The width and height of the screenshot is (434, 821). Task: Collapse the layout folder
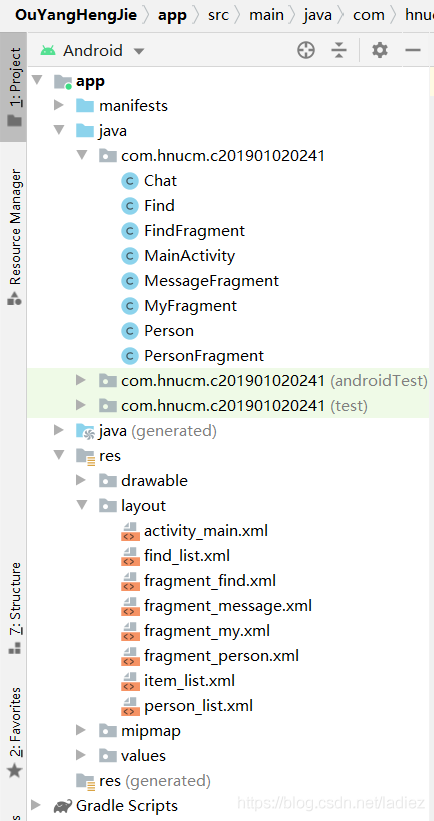click(x=81, y=505)
